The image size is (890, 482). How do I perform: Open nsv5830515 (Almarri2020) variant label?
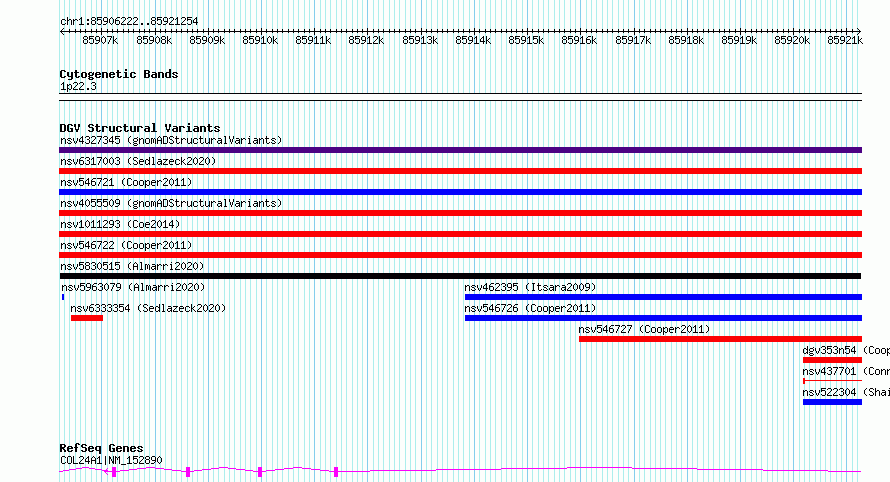(132, 266)
